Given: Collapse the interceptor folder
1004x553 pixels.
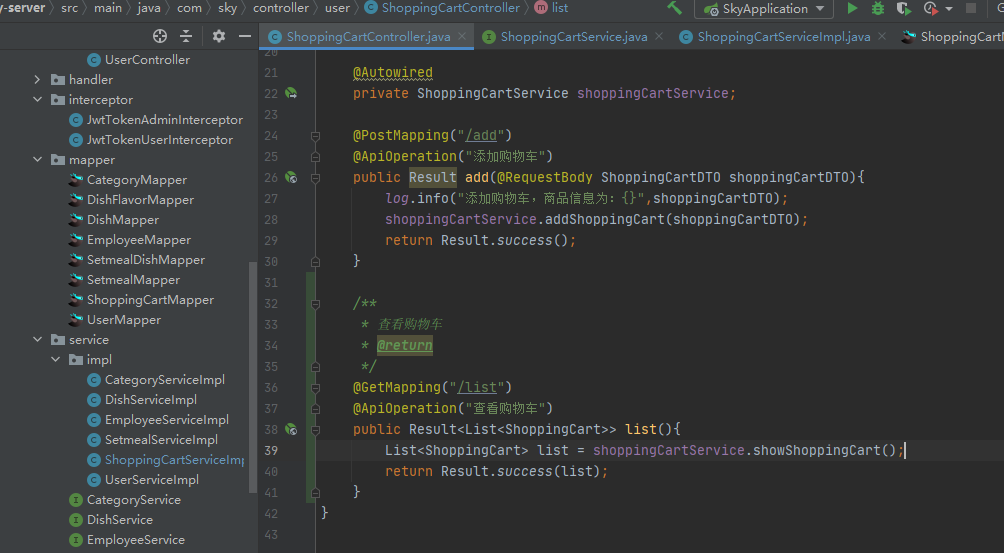Looking at the screenshot, I should point(37,99).
